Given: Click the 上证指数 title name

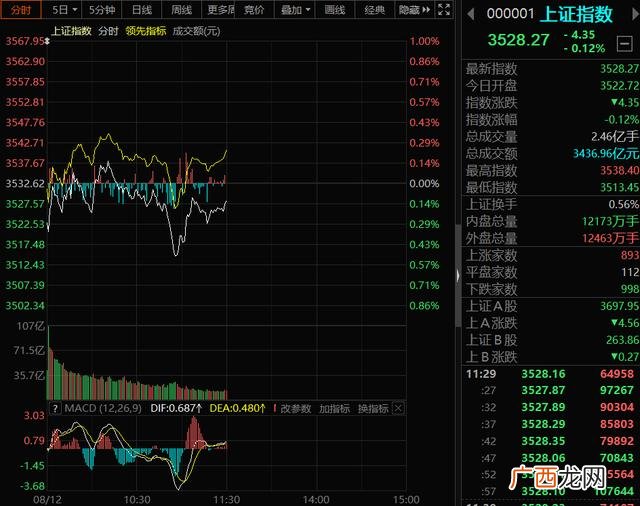Looking at the screenshot, I should coord(576,14).
